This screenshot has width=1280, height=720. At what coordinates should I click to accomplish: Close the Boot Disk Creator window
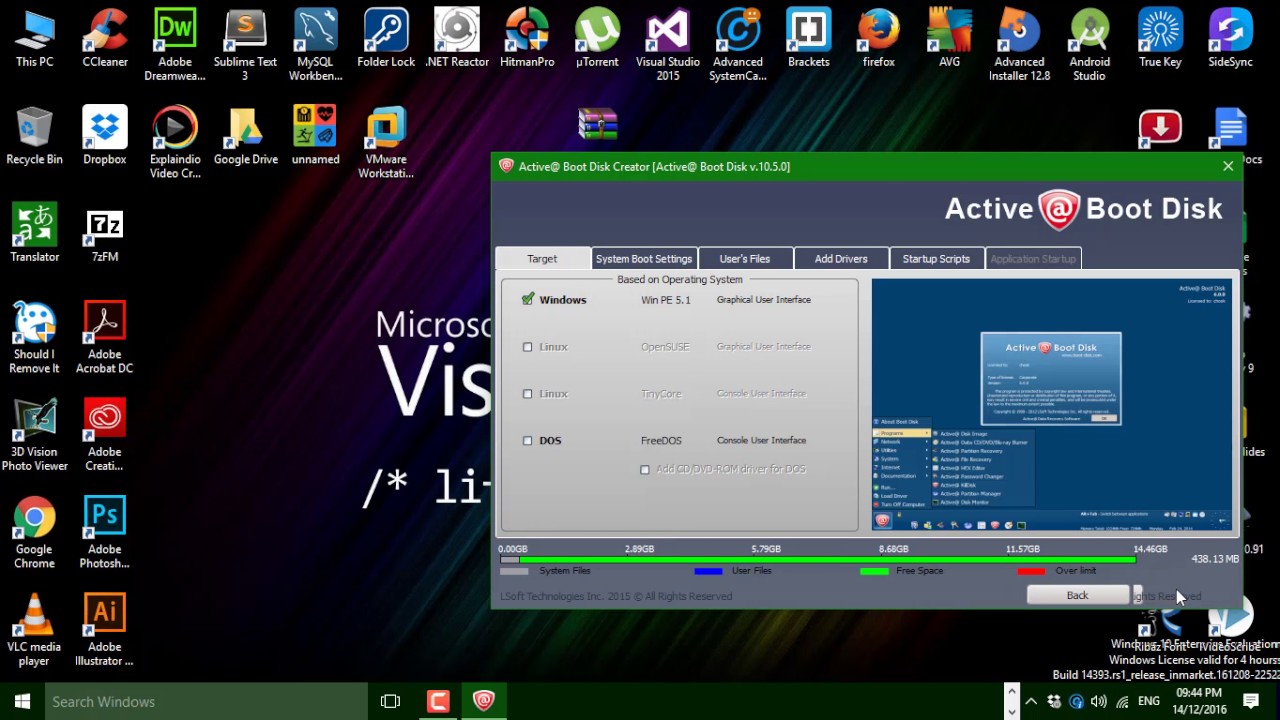(1228, 167)
